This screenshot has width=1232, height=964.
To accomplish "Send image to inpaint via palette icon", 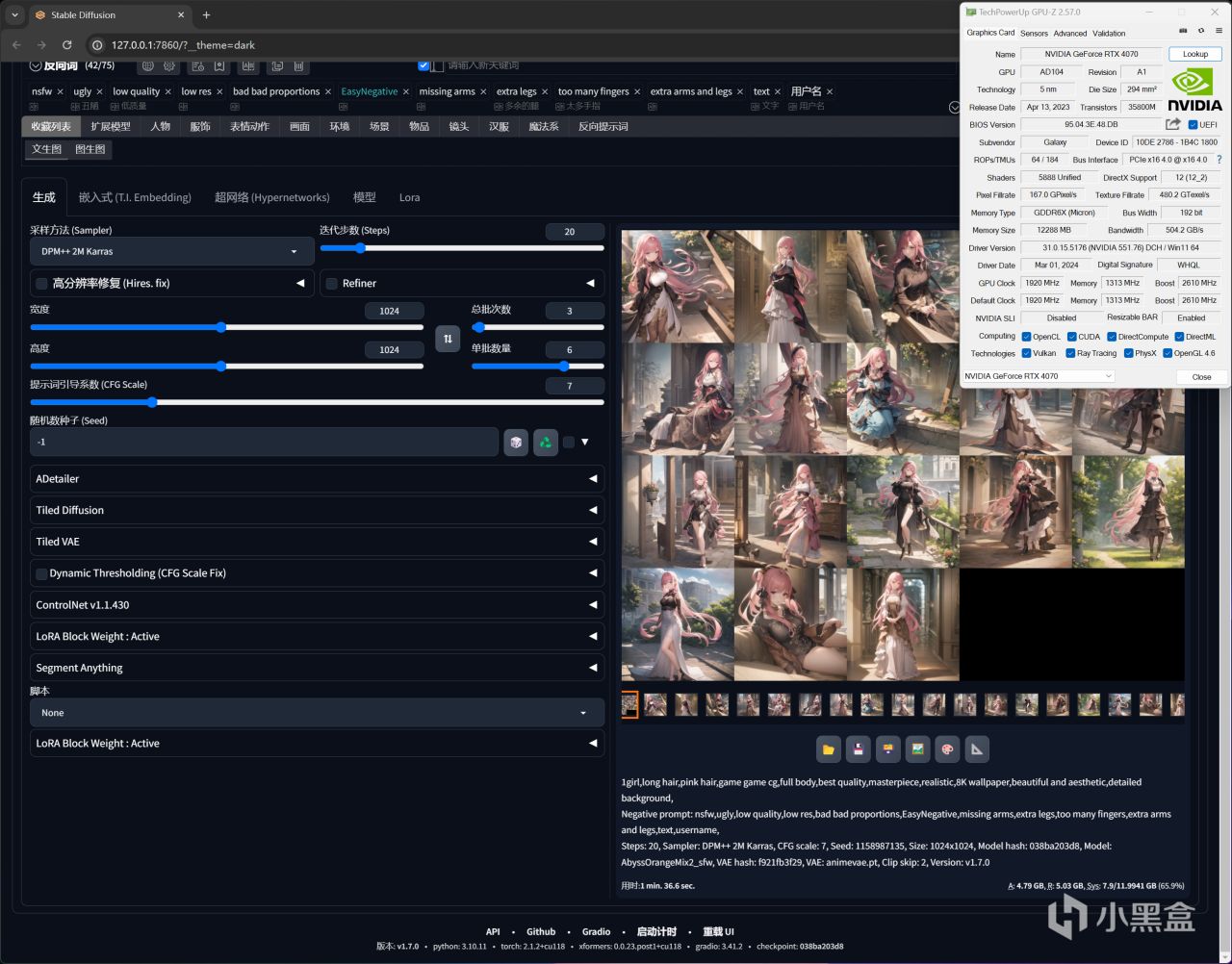I will pyautogui.click(x=947, y=749).
